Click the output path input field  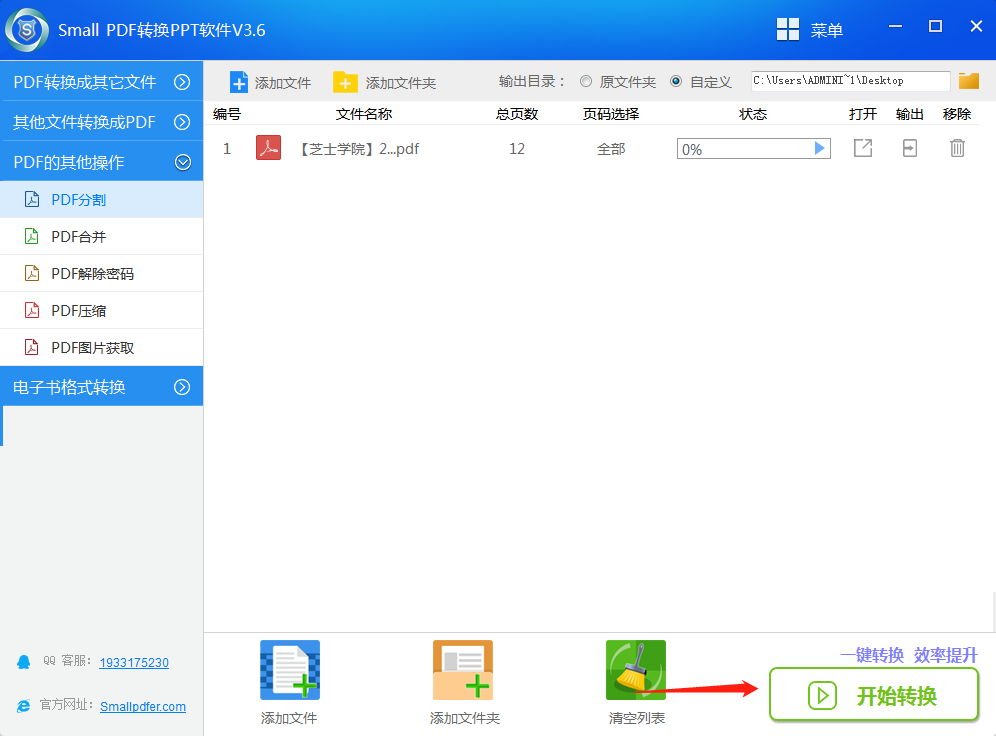point(851,81)
